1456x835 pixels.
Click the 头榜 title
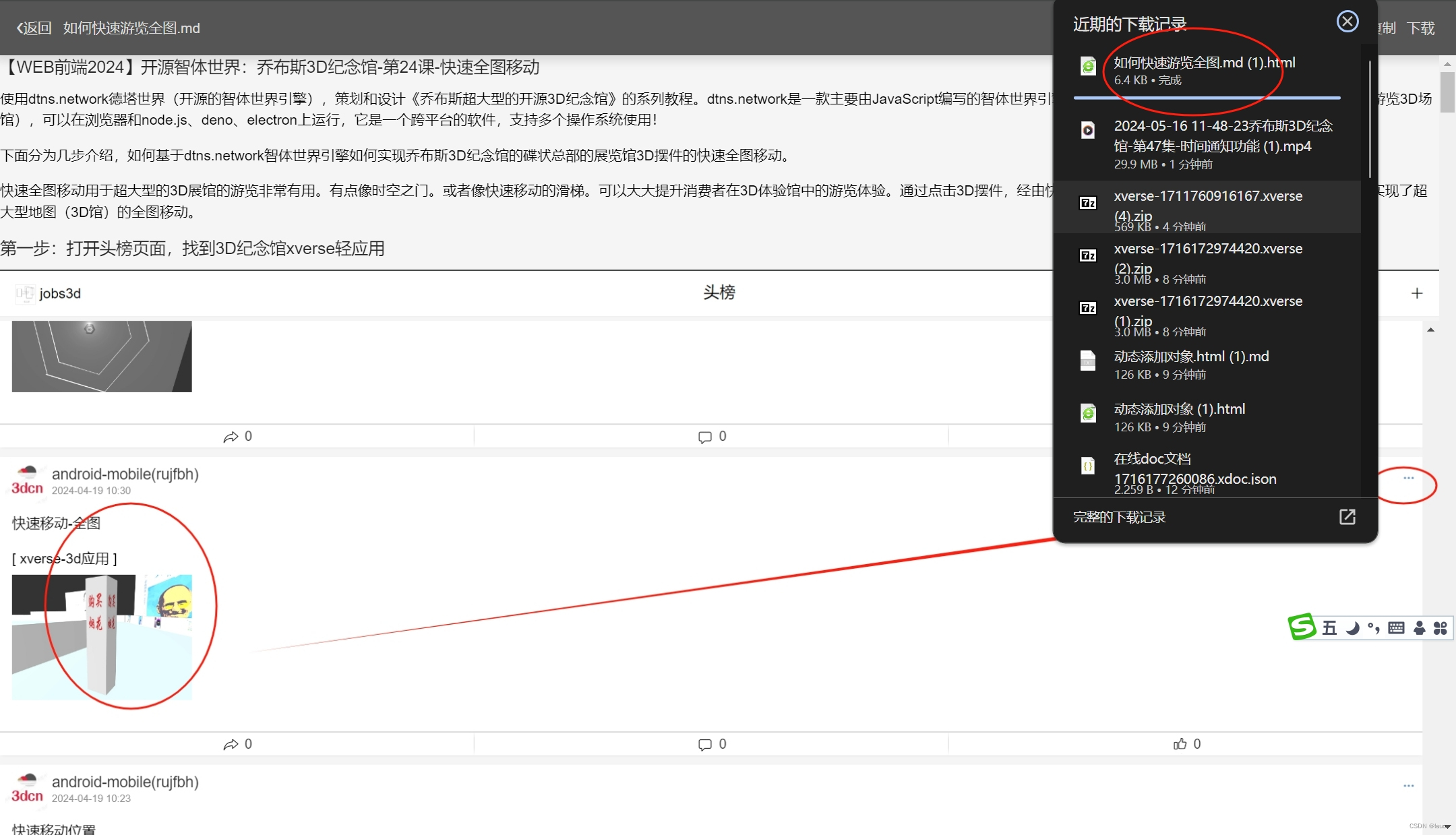[x=719, y=292]
